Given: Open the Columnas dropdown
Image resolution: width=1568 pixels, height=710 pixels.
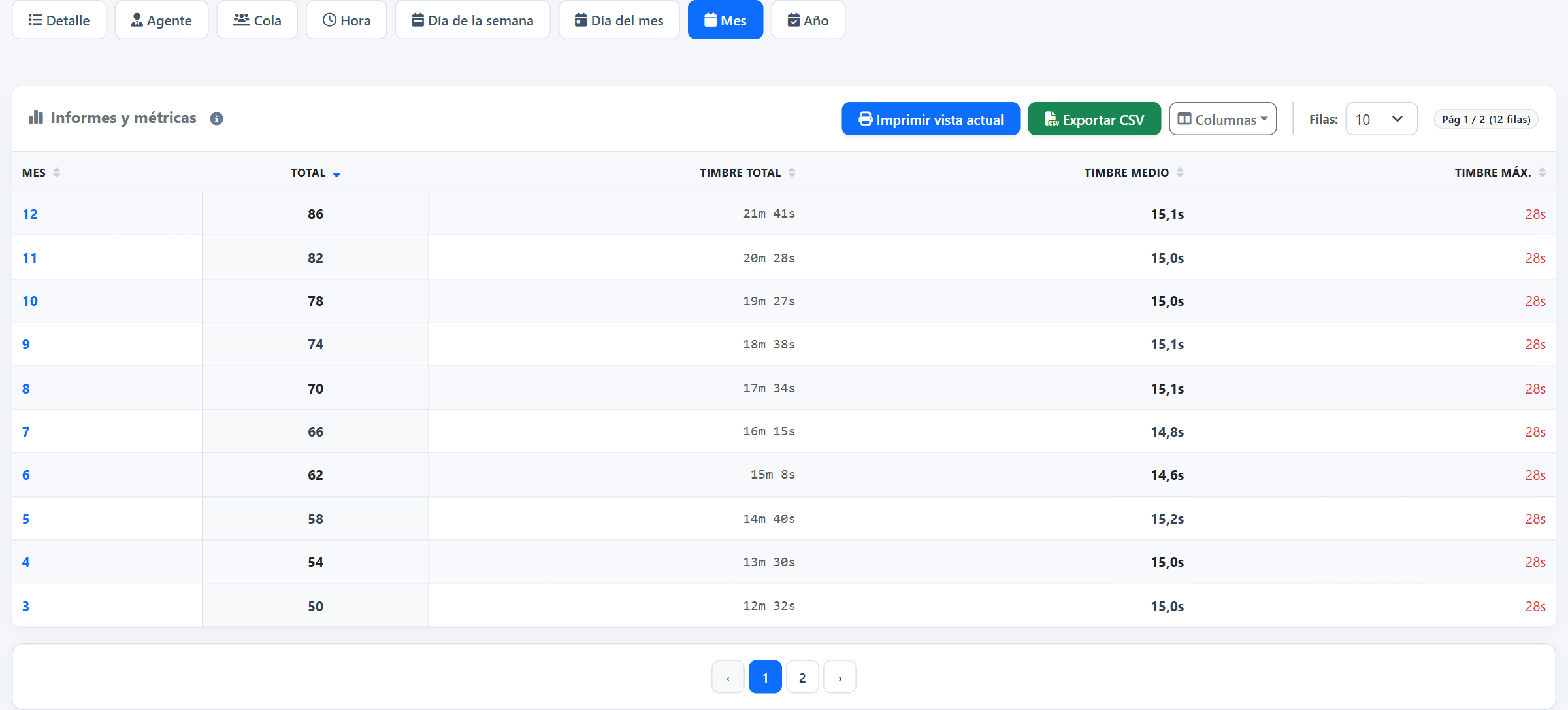Looking at the screenshot, I should (1222, 119).
